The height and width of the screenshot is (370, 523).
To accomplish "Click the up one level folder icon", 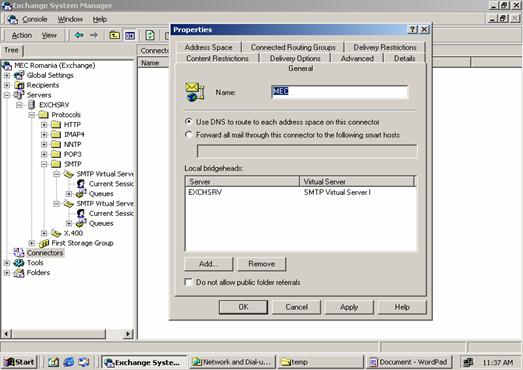I will [x=115, y=35].
